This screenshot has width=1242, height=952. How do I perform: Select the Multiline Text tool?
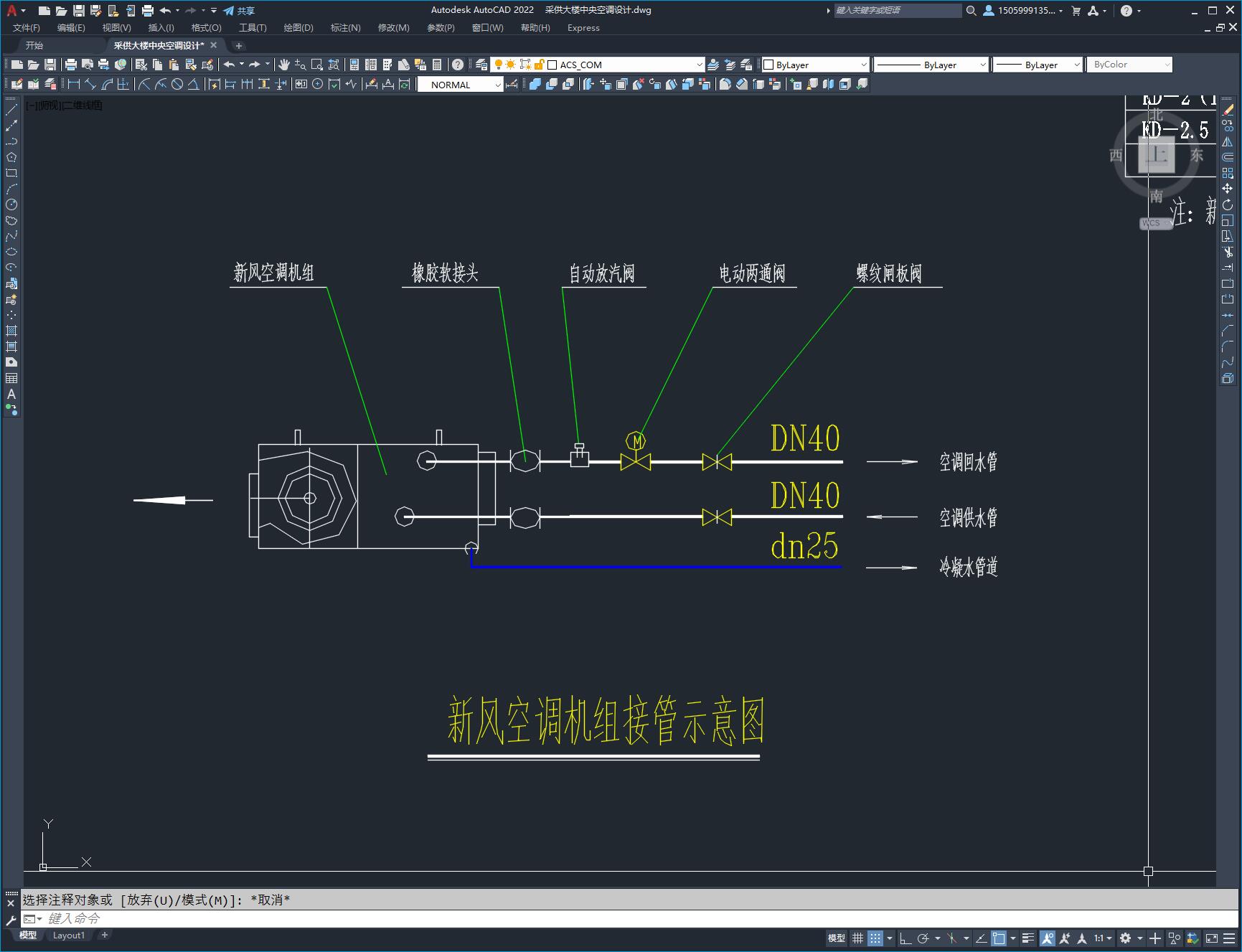[11, 394]
